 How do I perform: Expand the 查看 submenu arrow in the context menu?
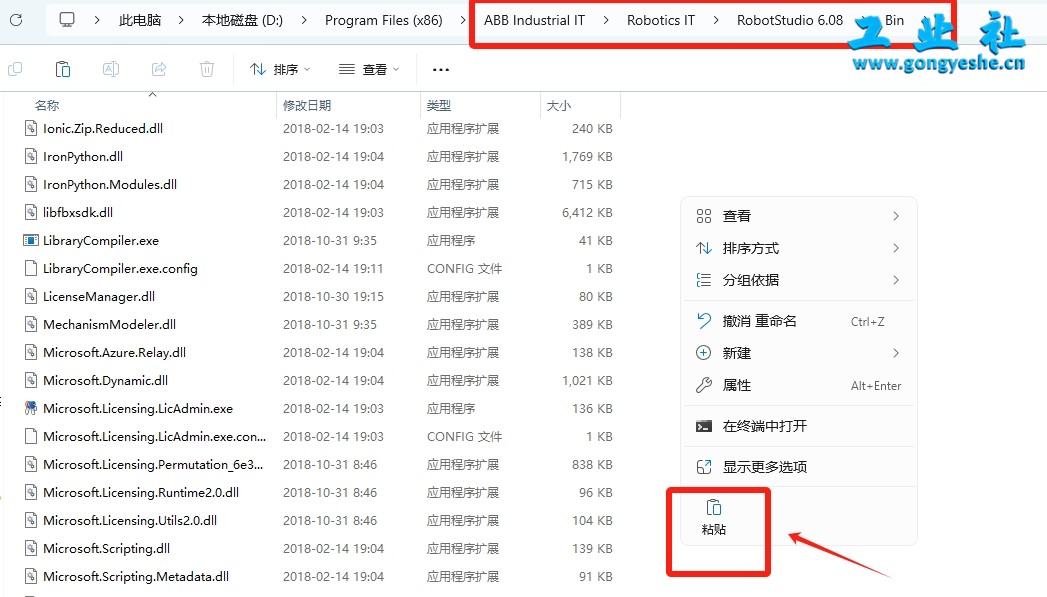[896, 216]
